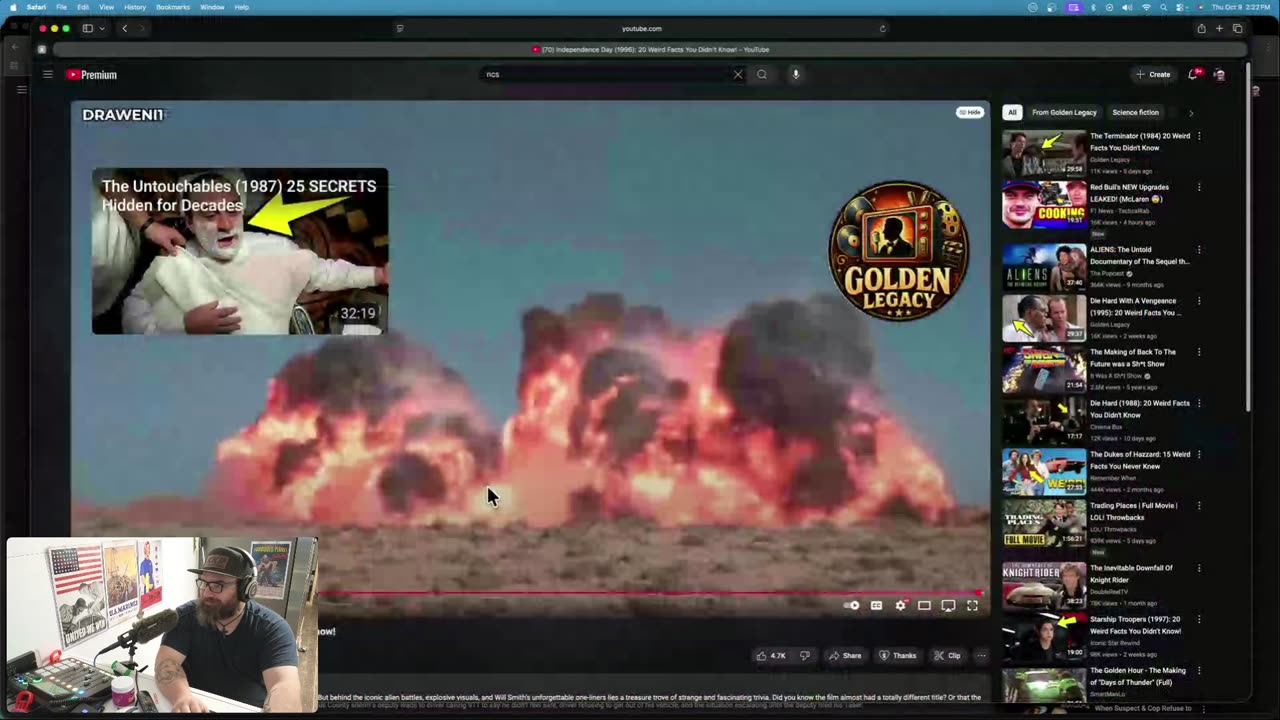Toggle closed captions in the player
This screenshot has width=1280, height=720.
pos(876,605)
